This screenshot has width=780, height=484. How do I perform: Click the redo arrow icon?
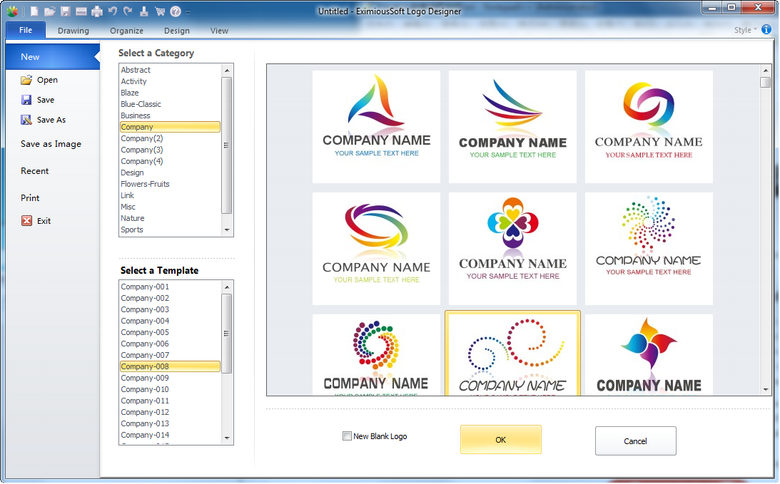tap(127, 11)
